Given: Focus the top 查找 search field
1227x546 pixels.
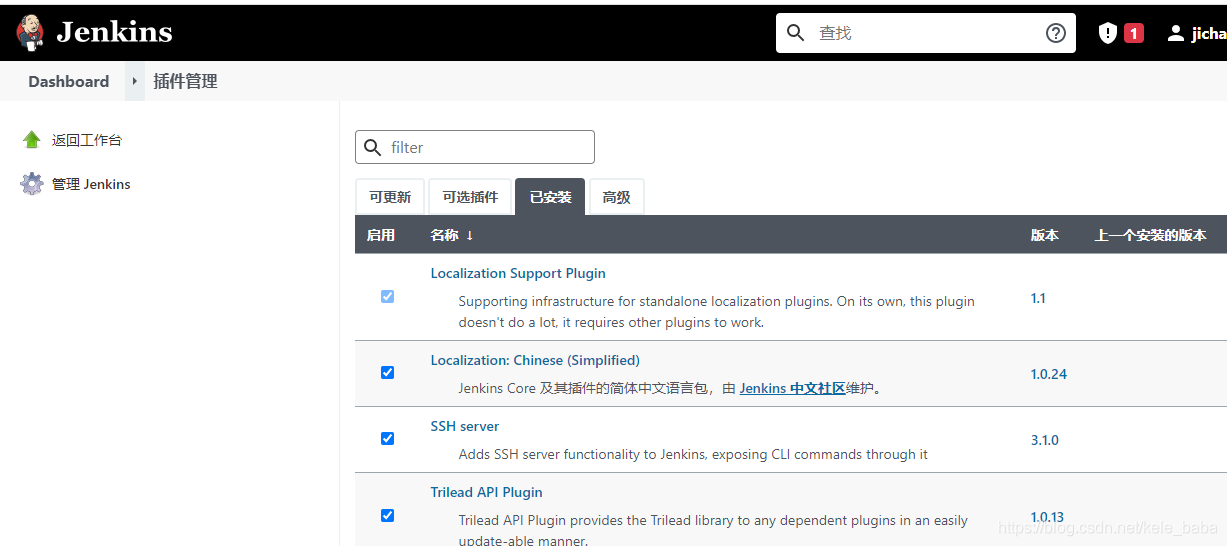Looking at the screenshot, I should click(926, 33).
